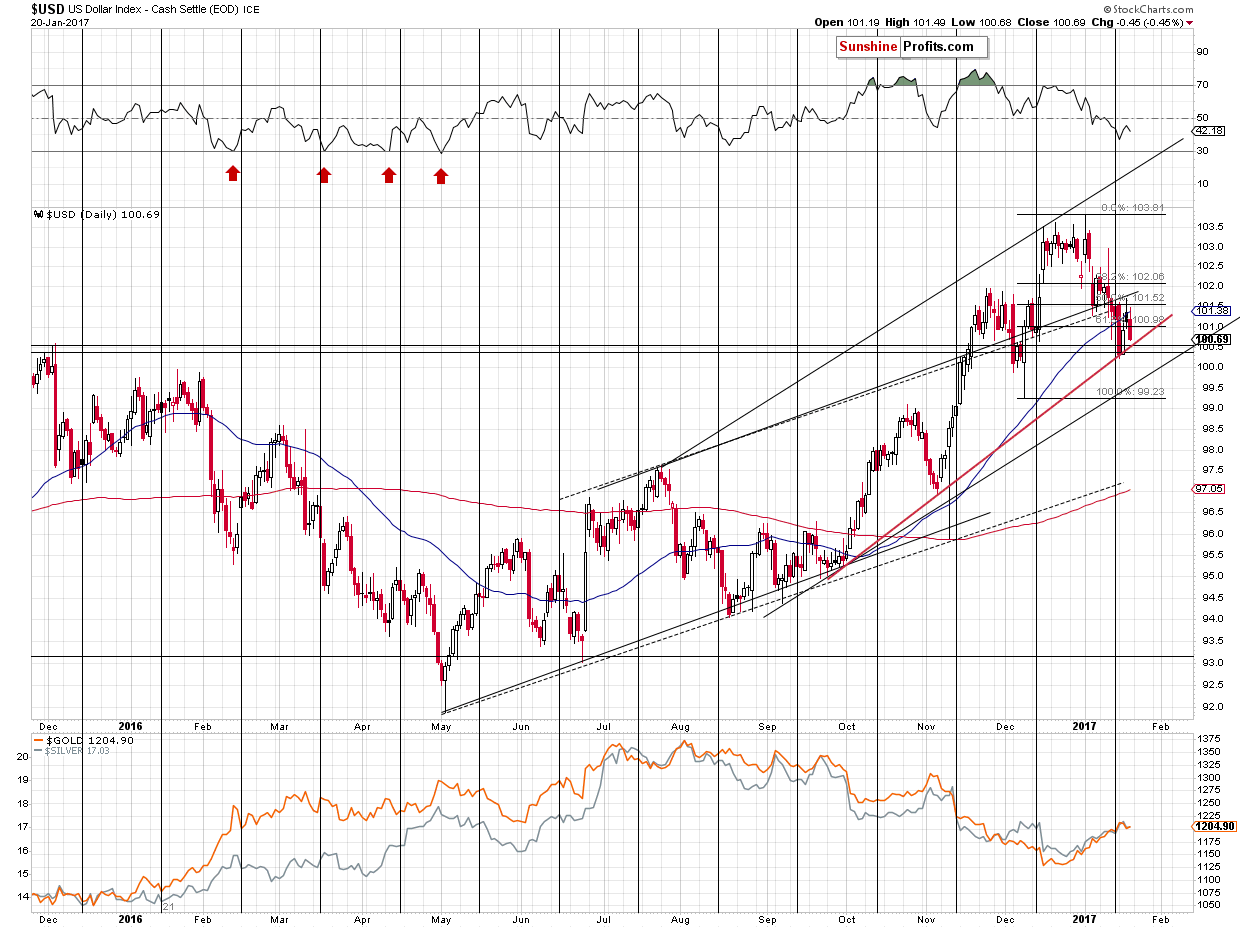Viewport: 1240px width, 928px height.
Task: Click the RSI axis label 90
Action: (1203, 52)
